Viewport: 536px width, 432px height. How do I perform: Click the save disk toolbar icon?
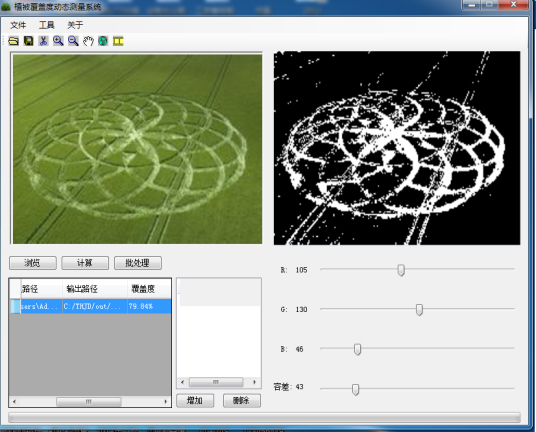pos(28,41)
